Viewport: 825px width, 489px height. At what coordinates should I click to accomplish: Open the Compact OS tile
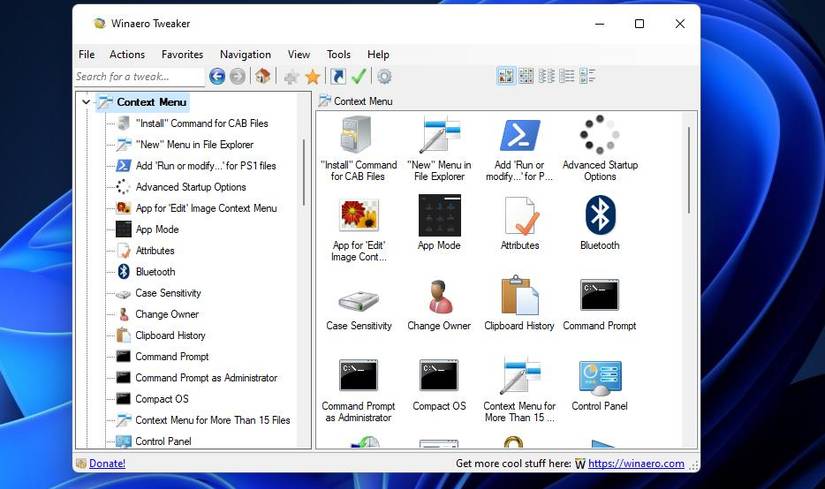439,385
